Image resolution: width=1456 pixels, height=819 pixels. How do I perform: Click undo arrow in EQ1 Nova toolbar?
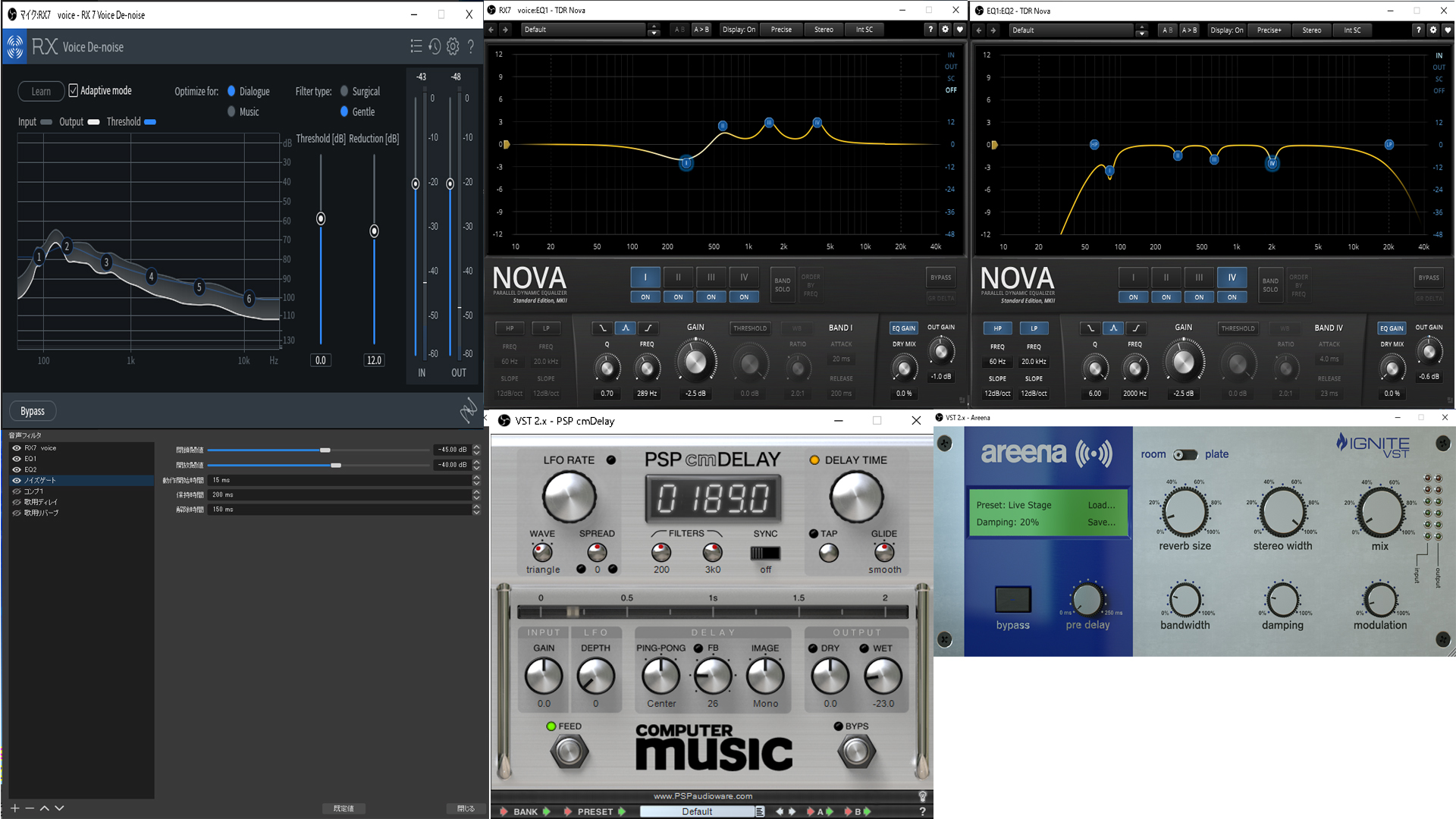491,30
